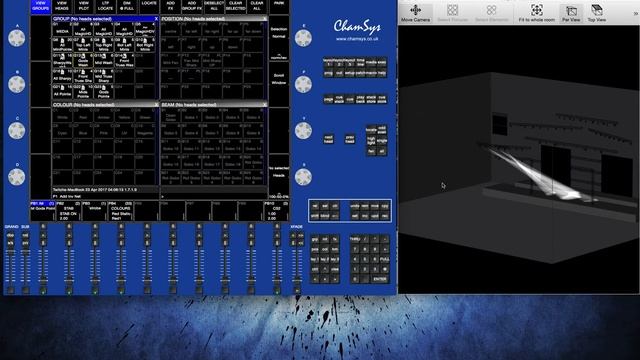The image size is (640, 360).
Task: Select the Top Left Minis group
Action: [x=83, y=45]
